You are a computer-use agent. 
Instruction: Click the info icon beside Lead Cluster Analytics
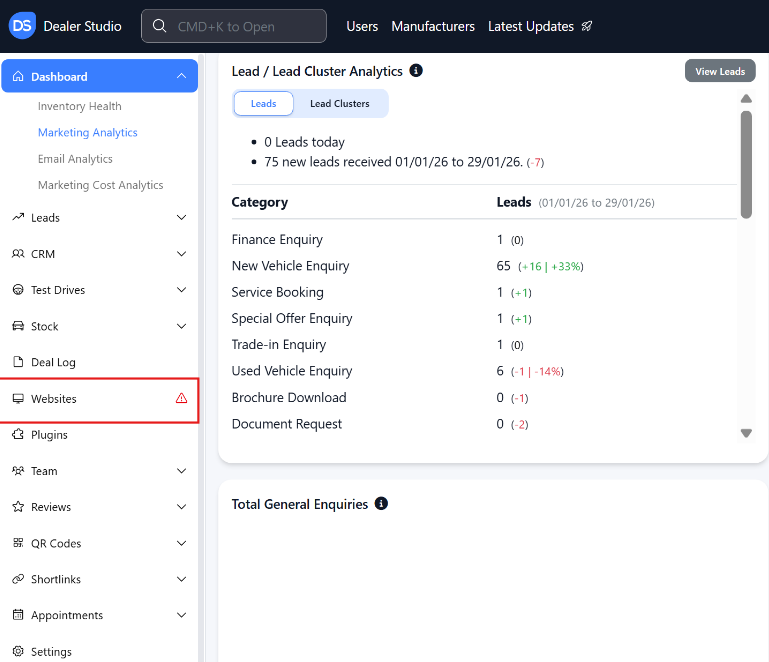(416, 71)
